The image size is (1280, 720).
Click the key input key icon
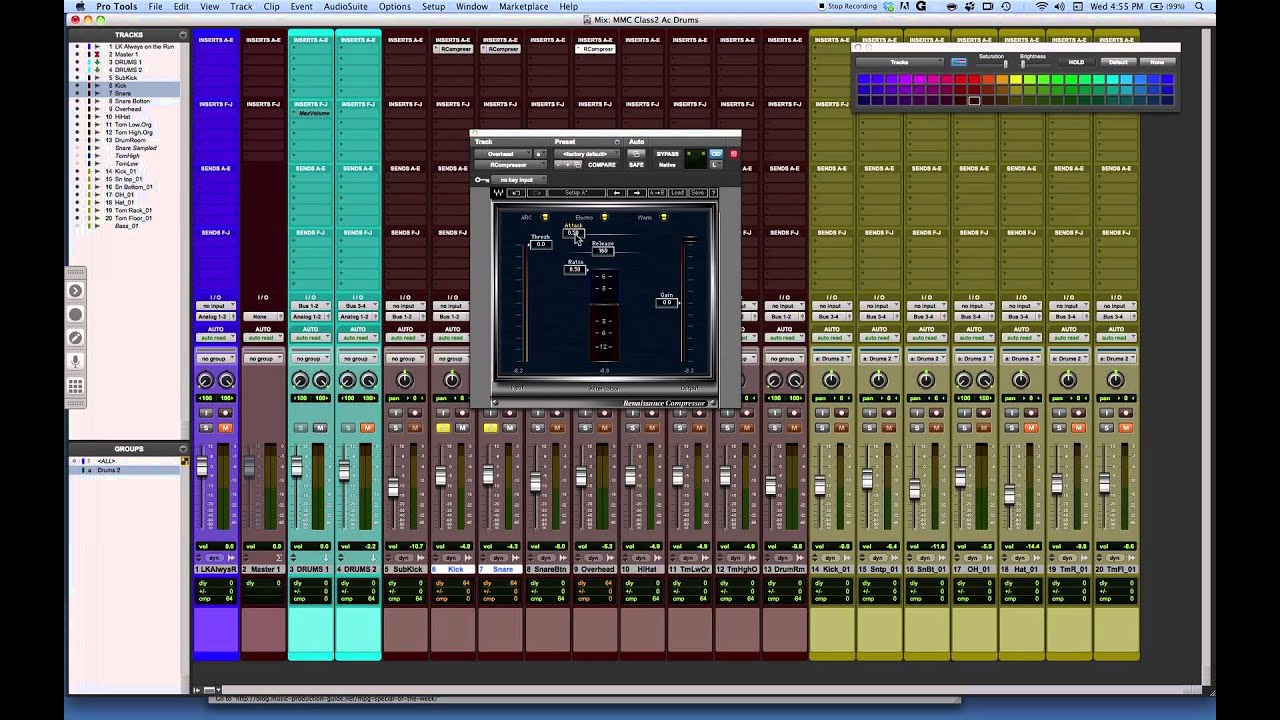pyautogui.click(x=481, y=180)
